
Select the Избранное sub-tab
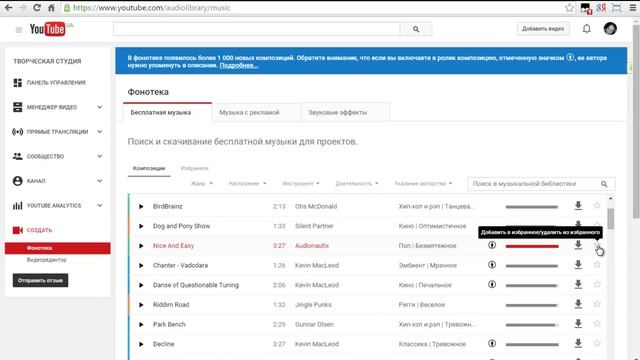coord(194,168)
